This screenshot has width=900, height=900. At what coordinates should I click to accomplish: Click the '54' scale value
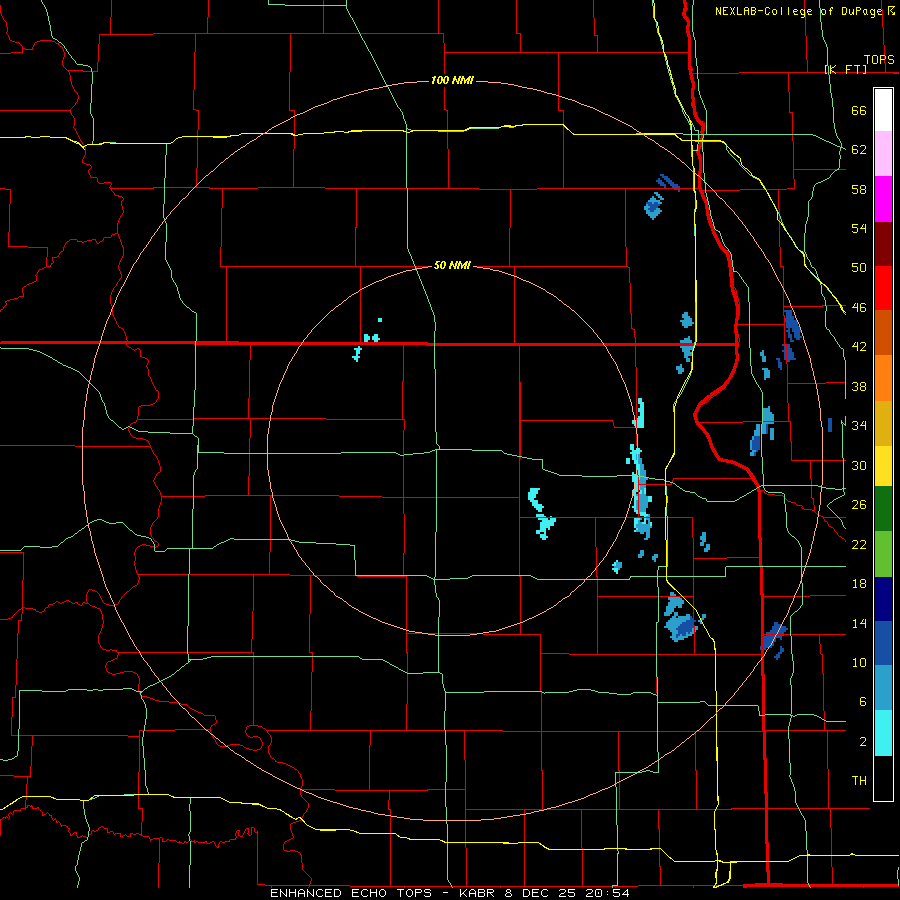859,228
